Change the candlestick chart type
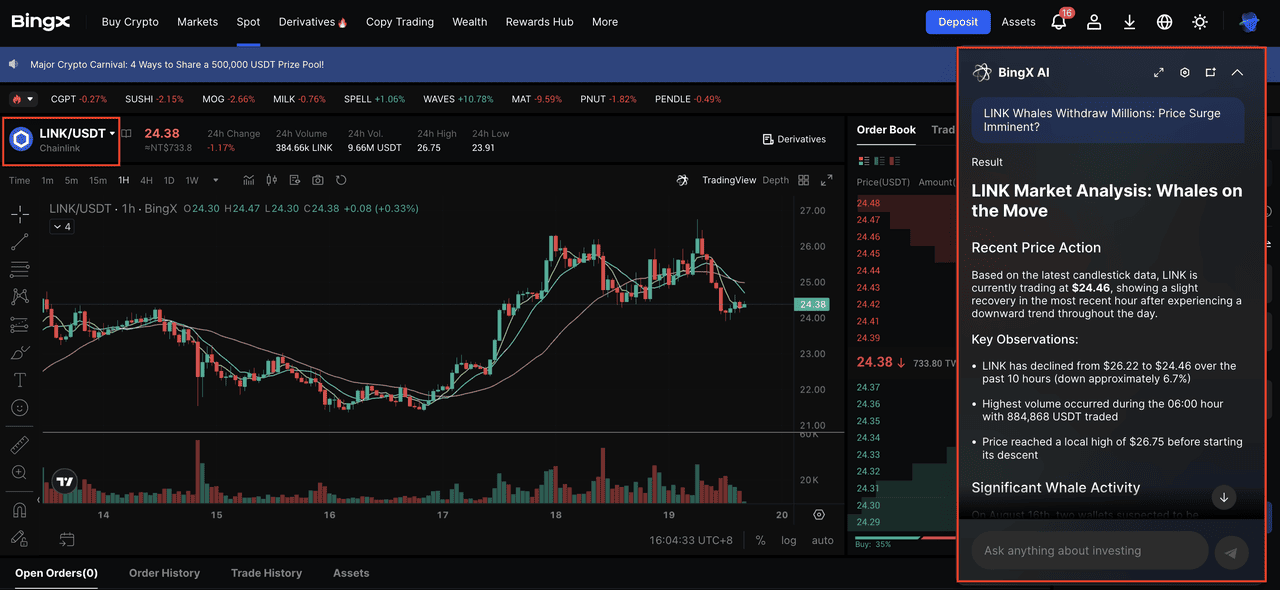 pyautogui.click(x=272, y=180)
